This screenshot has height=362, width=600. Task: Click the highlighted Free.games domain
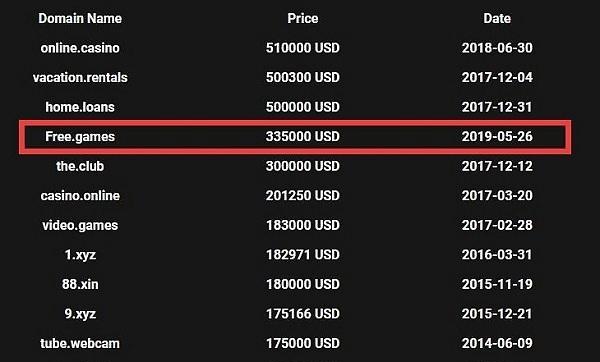tap(80, 137)
